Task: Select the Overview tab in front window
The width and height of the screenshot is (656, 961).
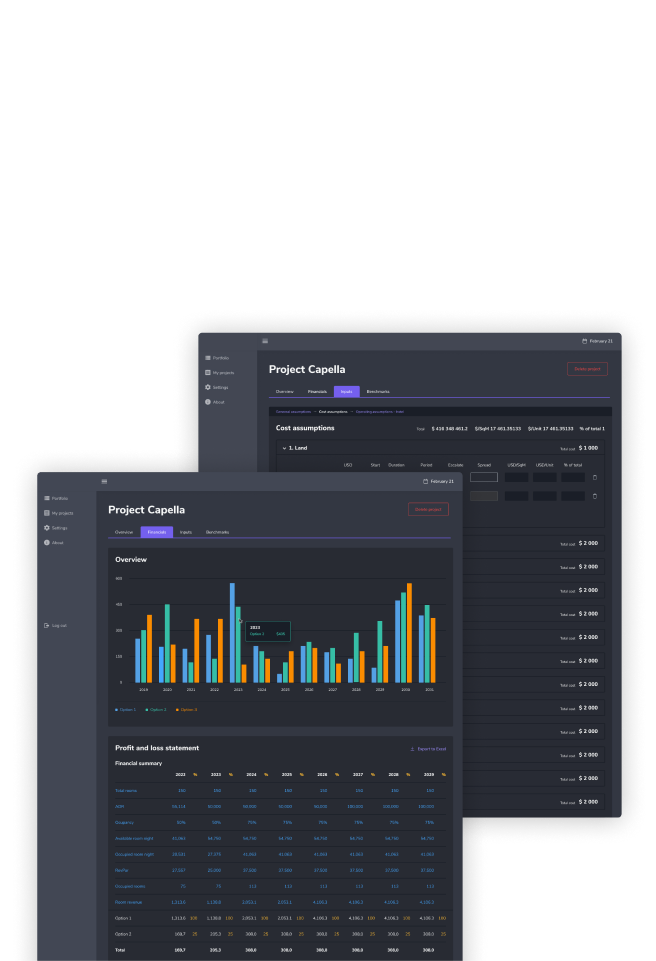Action: pyautogui.click(x=124, y=532)
